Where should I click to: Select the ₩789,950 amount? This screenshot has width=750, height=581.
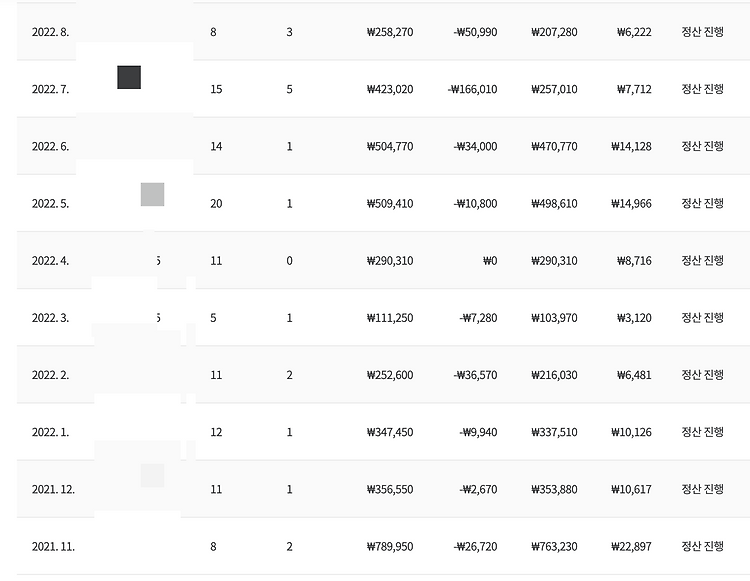point(390,547)
